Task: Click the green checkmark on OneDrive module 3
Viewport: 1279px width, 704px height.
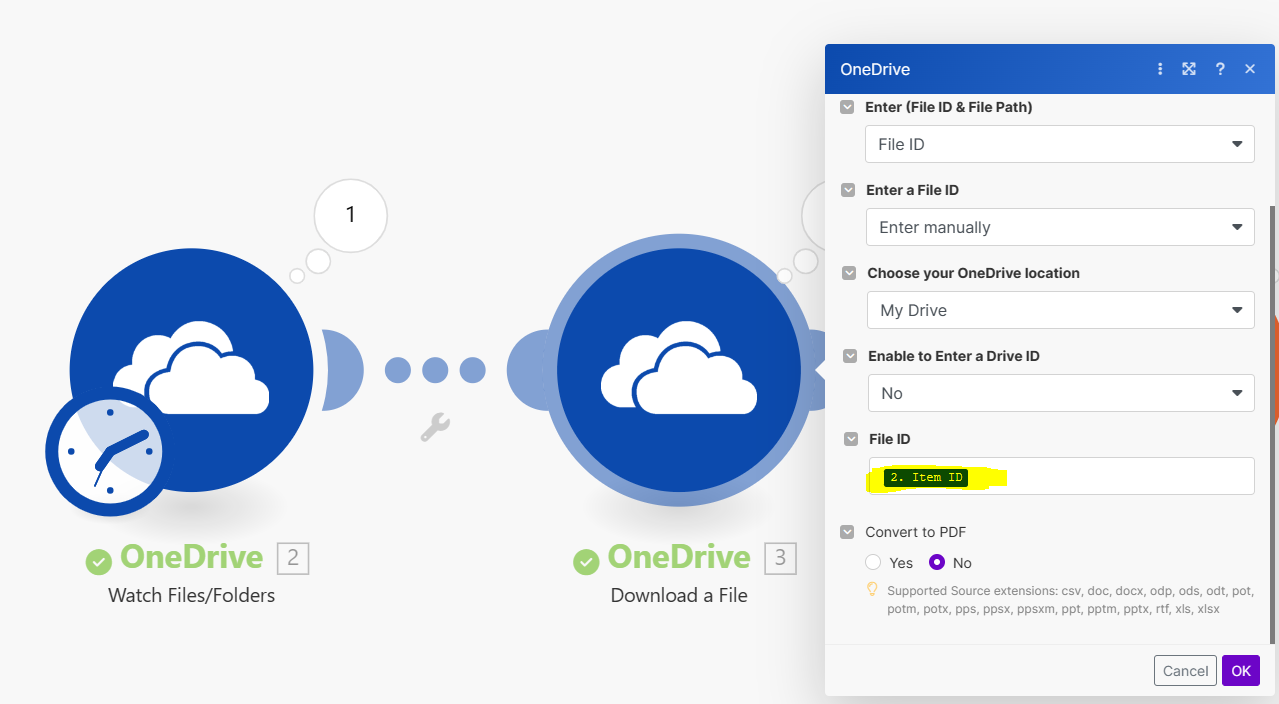Action: (587, 563)
